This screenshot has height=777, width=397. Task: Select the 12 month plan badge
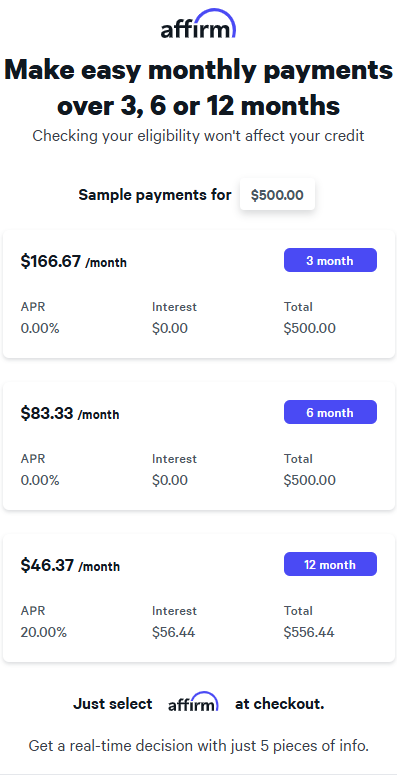coord(330,564)
